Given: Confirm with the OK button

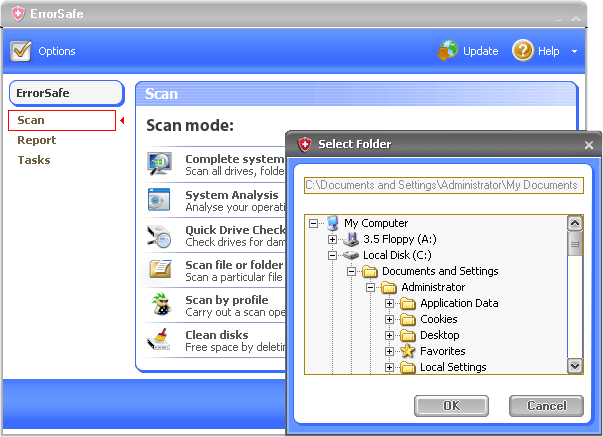Looking at the screenshot, I should point(451,406).
